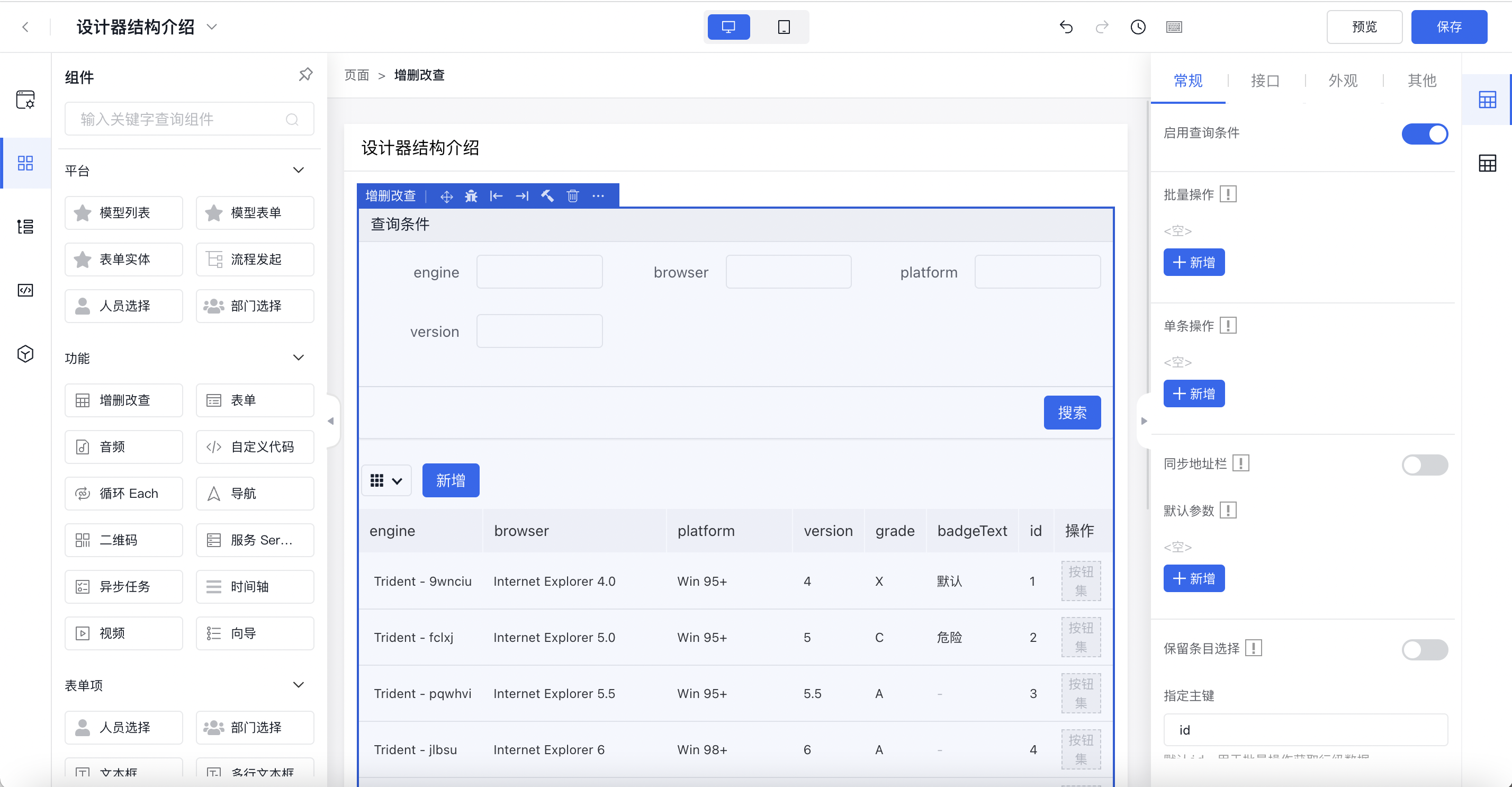Pin the 组件 panel
Viewport: 1512px width, 787px height.
tap(305, 75)
